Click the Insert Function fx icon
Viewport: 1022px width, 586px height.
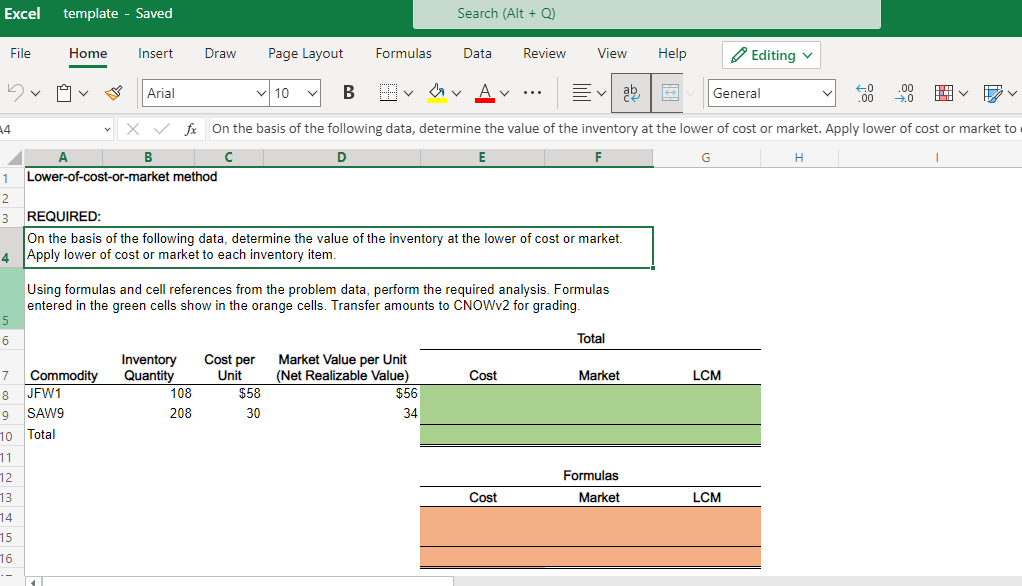(189, 128)
